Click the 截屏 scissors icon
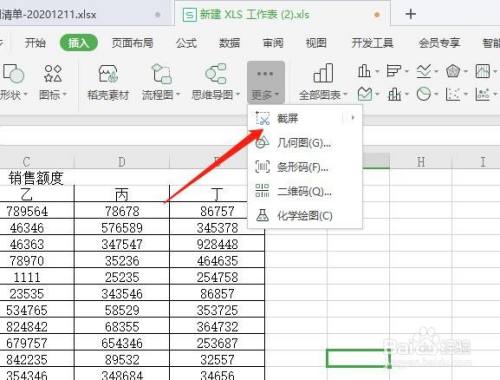 click(x=263, y=118)
